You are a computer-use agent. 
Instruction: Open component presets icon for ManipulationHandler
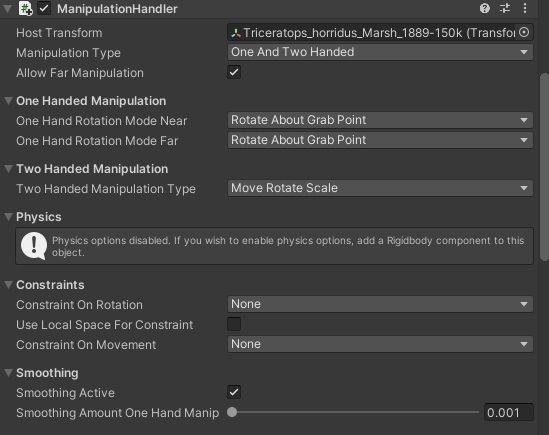point(505,8)
